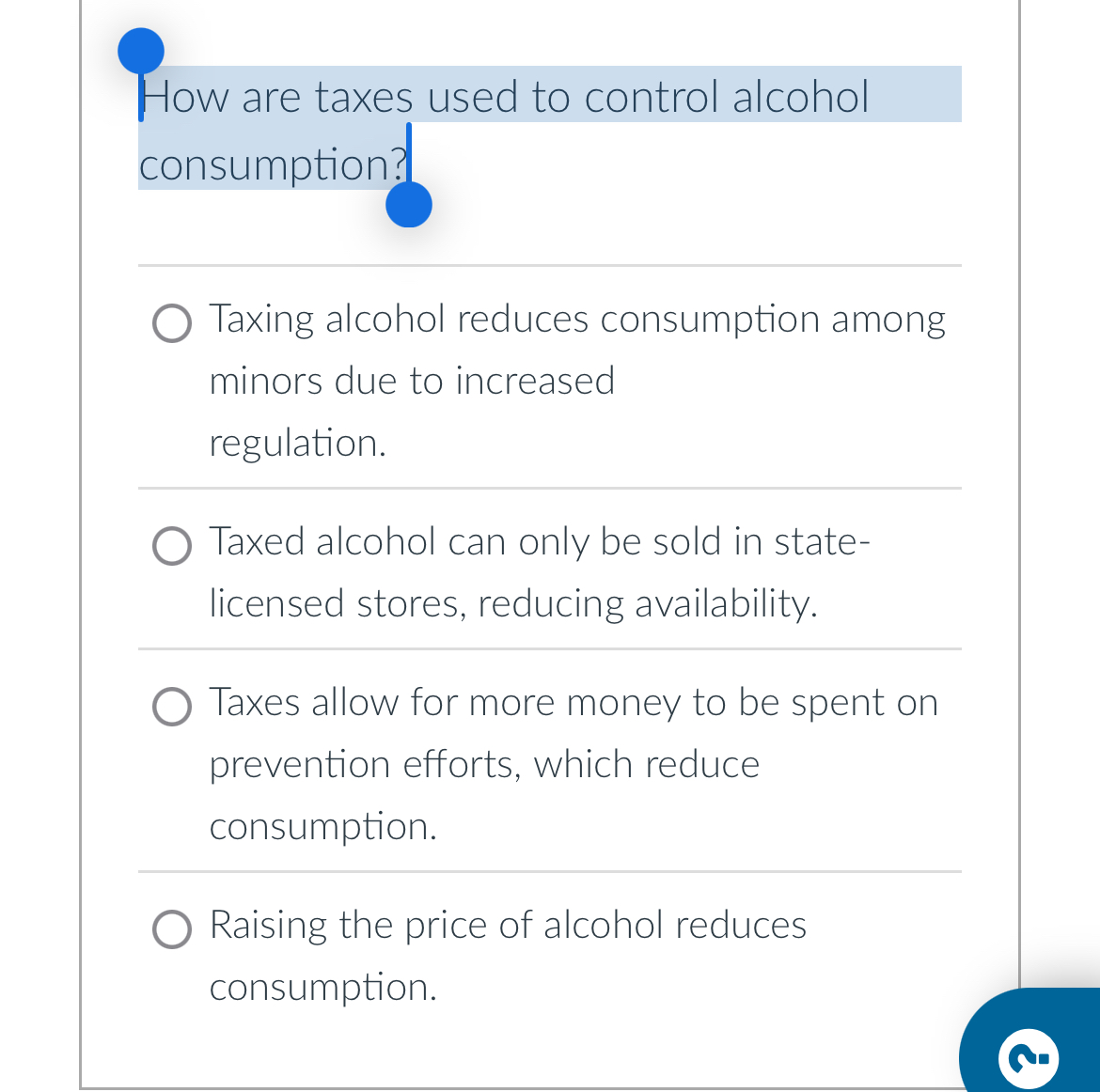The height and width of the screenshot is (1092, 1100).
Task: Select the raising price reduces consumption answer
Action: (172, 929)
